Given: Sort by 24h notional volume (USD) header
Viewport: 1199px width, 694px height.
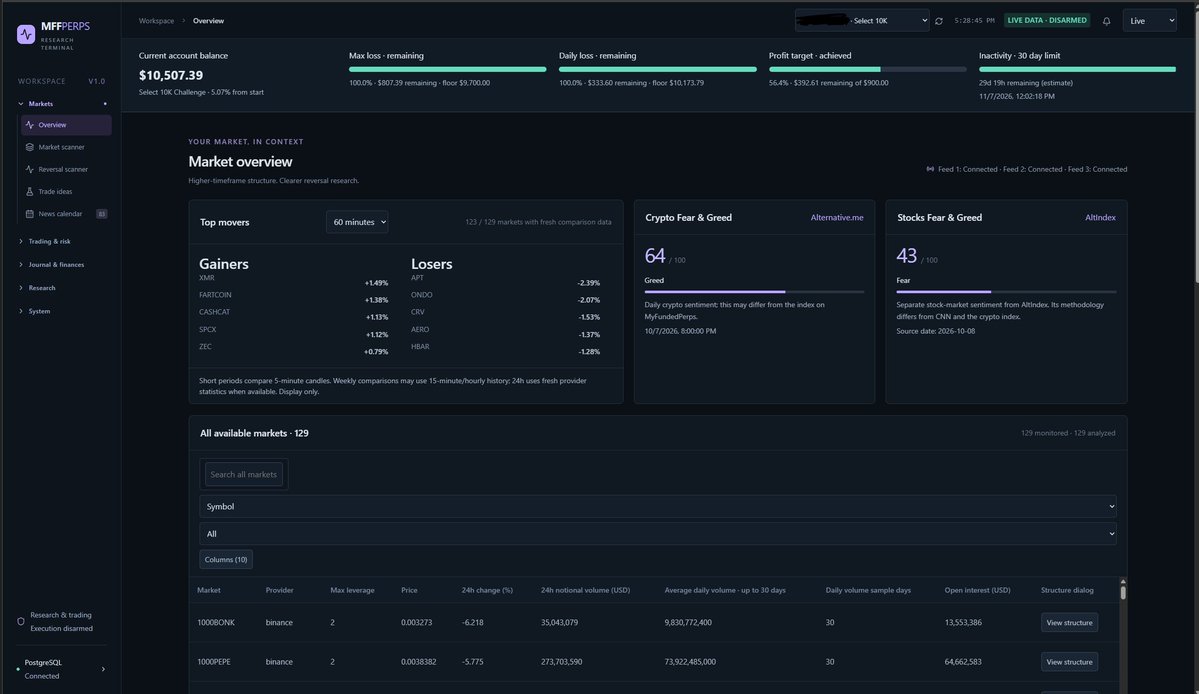Looking at the screenshot, I should pos(585,590).
